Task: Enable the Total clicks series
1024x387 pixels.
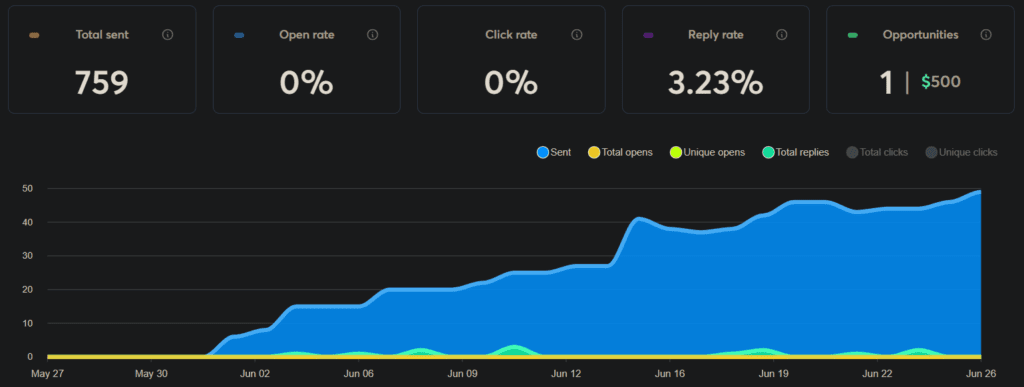Action: [877, 153]
